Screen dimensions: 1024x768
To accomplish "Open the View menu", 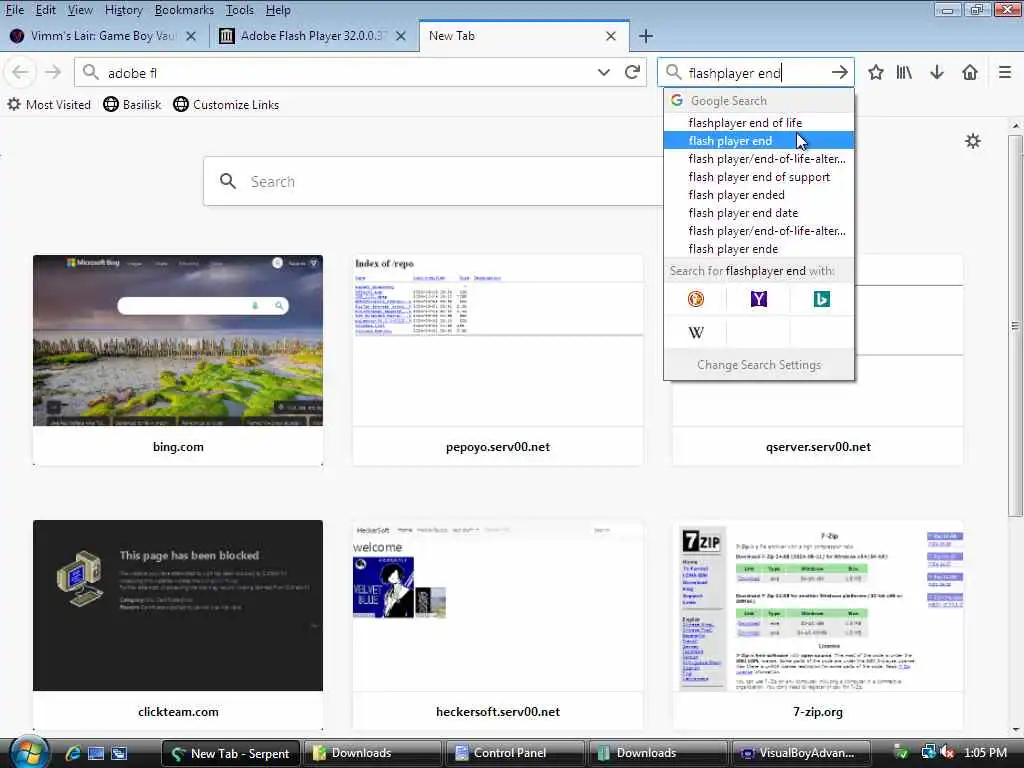I will (x=80, y=10).
